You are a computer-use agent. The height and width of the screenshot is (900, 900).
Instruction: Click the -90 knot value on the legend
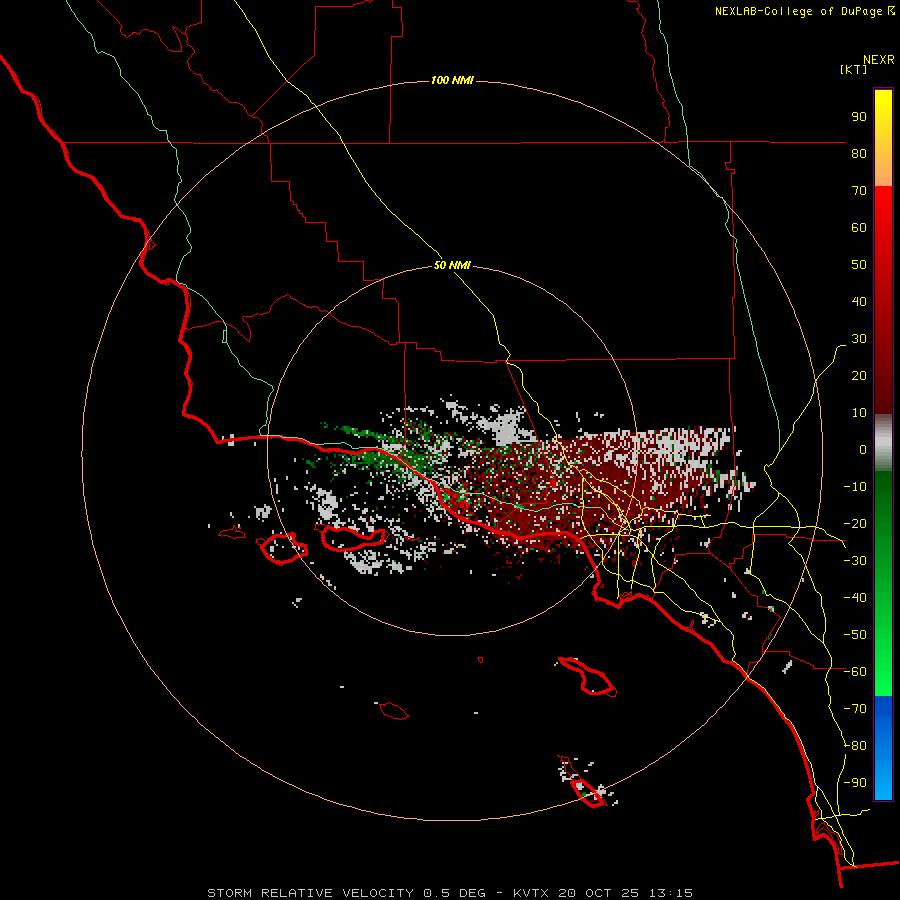click(x=855, y=783)
